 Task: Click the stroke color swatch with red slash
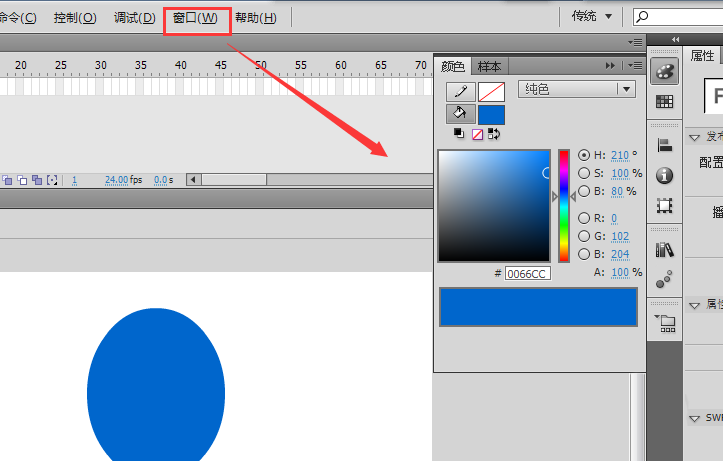pos(491,92)
